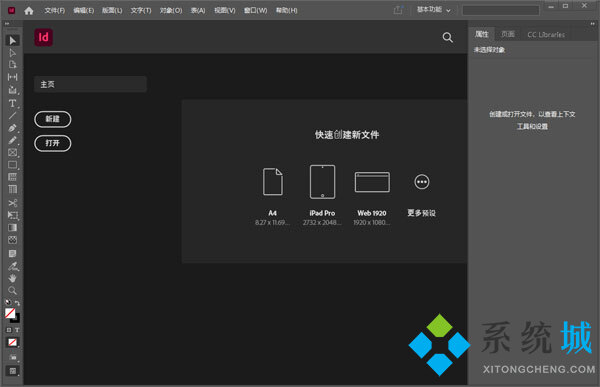Click the fill color swatch
Image resolution: width=600 pixels, height=387 pixels.
pos(10,313)
